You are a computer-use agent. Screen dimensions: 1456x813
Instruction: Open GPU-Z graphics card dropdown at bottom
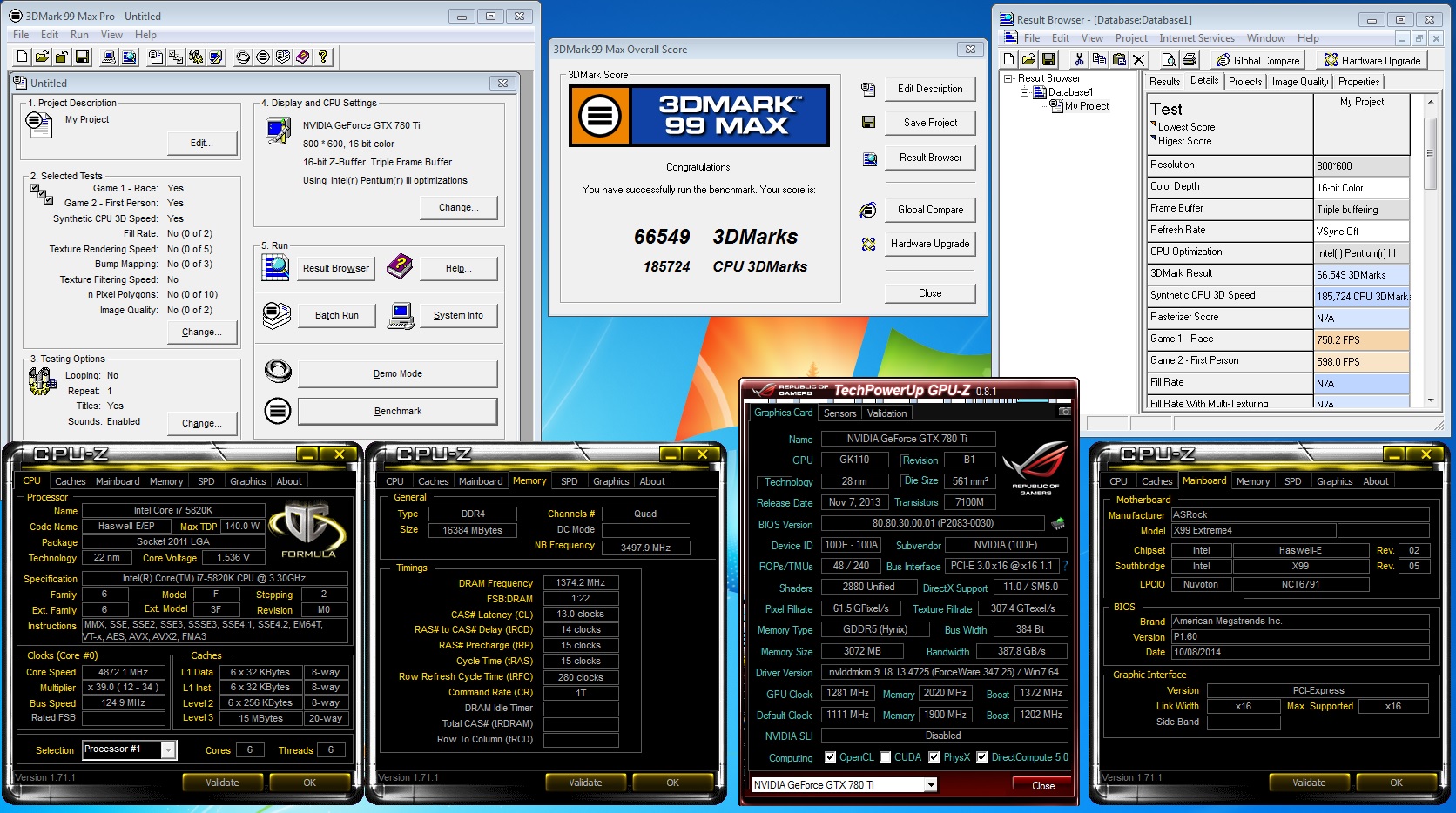coord(931,785)
